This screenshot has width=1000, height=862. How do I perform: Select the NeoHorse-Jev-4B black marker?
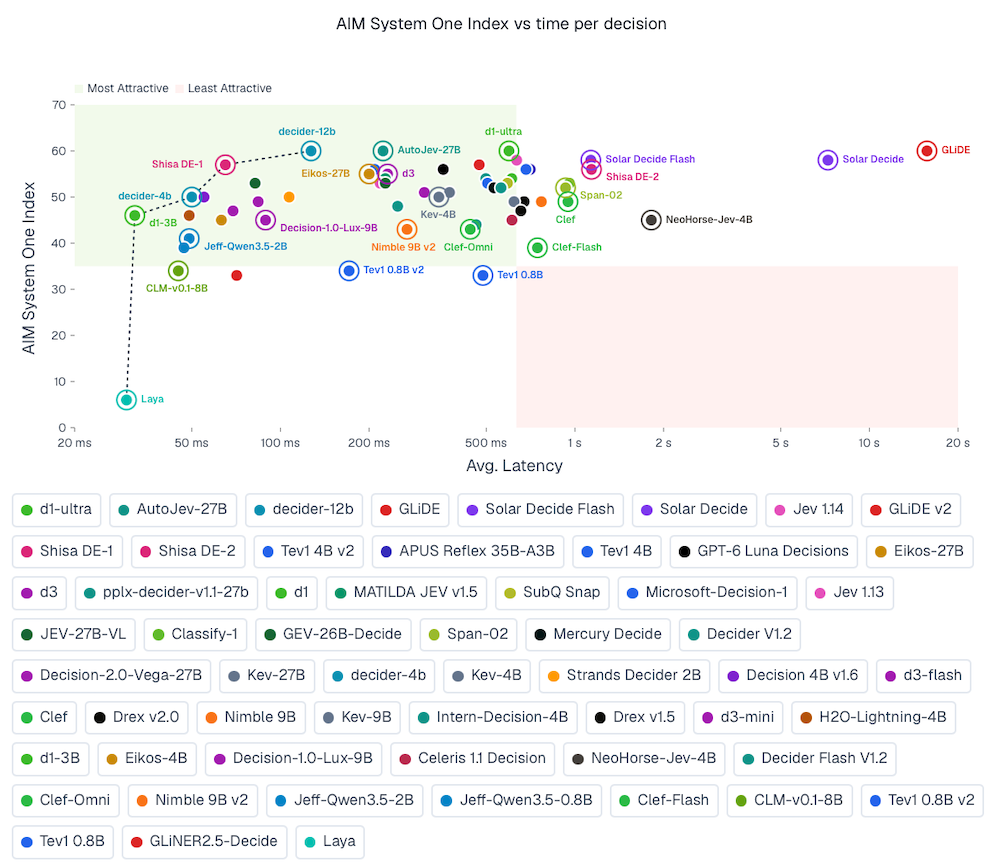pos(651,220)
